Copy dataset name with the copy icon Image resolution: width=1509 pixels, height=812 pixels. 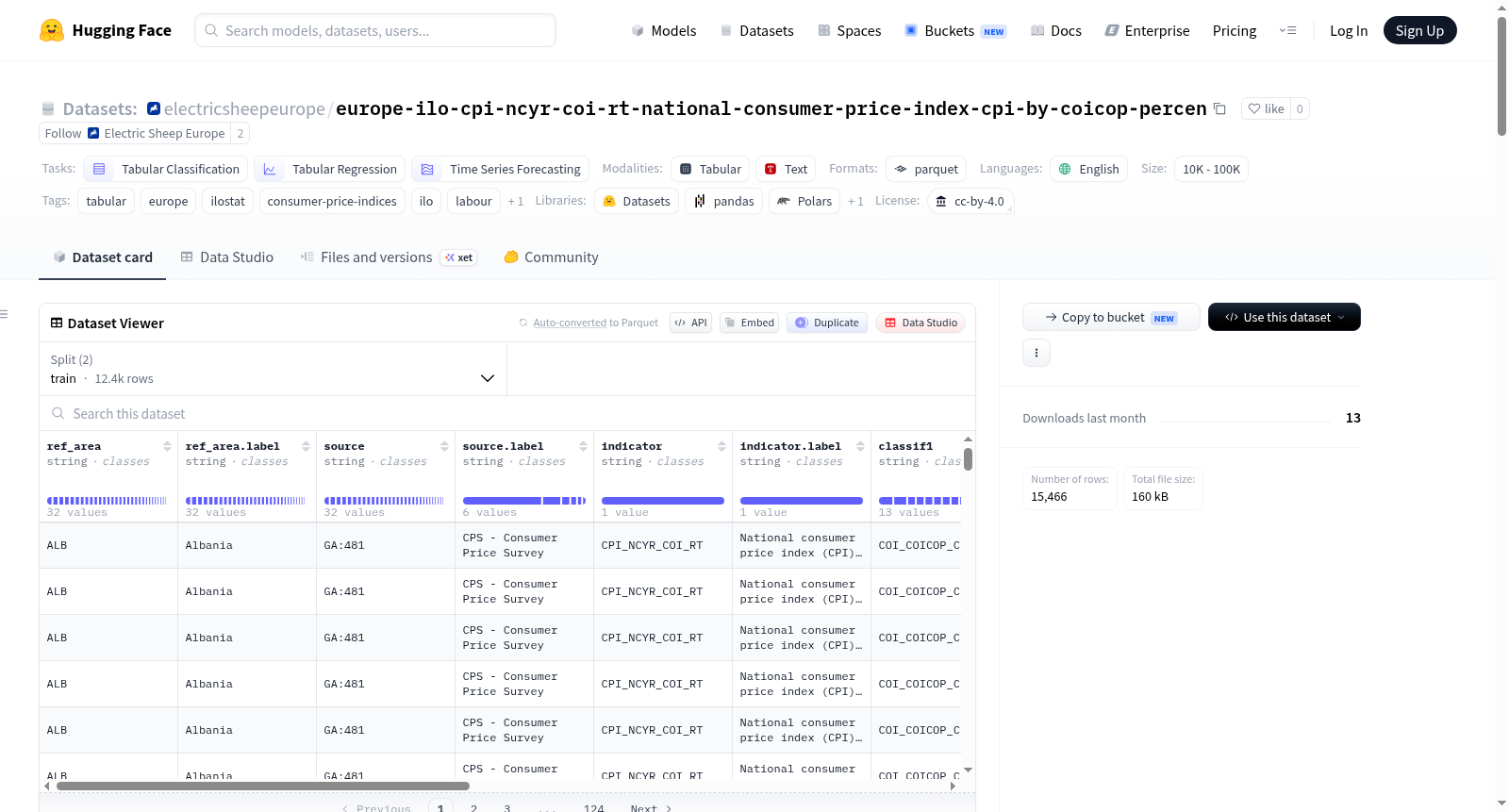coord(1219,108)
